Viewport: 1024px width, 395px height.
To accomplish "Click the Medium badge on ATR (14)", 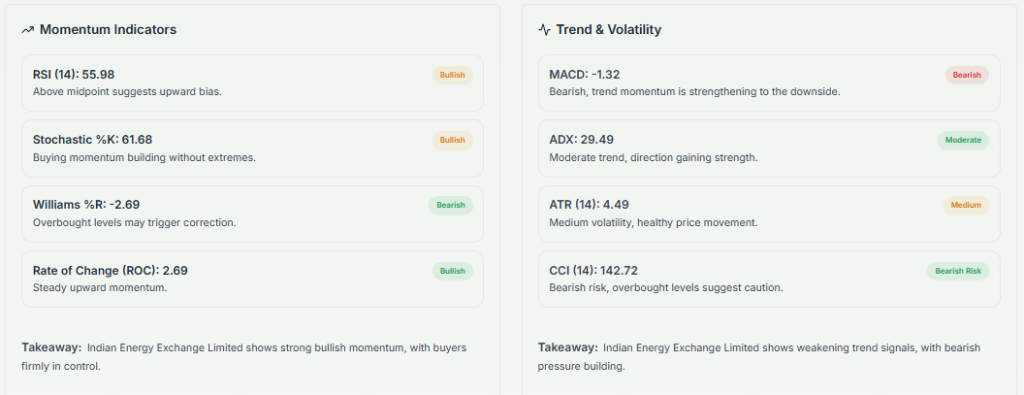I will (x=966, y=205).
